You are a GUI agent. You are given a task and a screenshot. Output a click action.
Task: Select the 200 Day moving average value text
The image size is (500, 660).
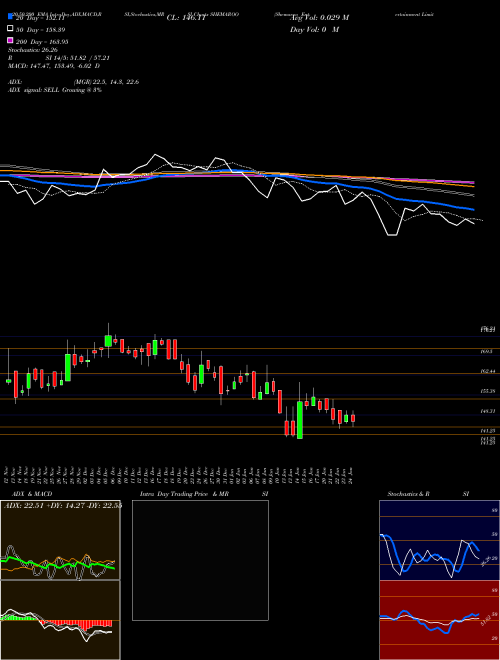click(42, 42)
